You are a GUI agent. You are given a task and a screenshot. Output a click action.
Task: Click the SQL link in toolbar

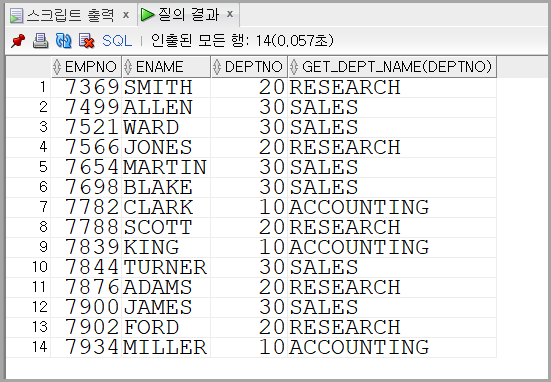(117, 41)
